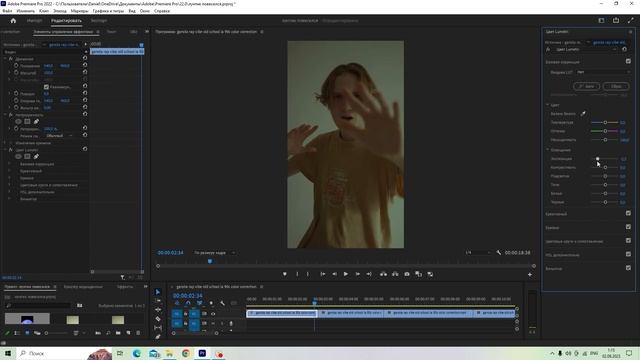
Task: Switch to the Import workspace tab
Action: 34,20
